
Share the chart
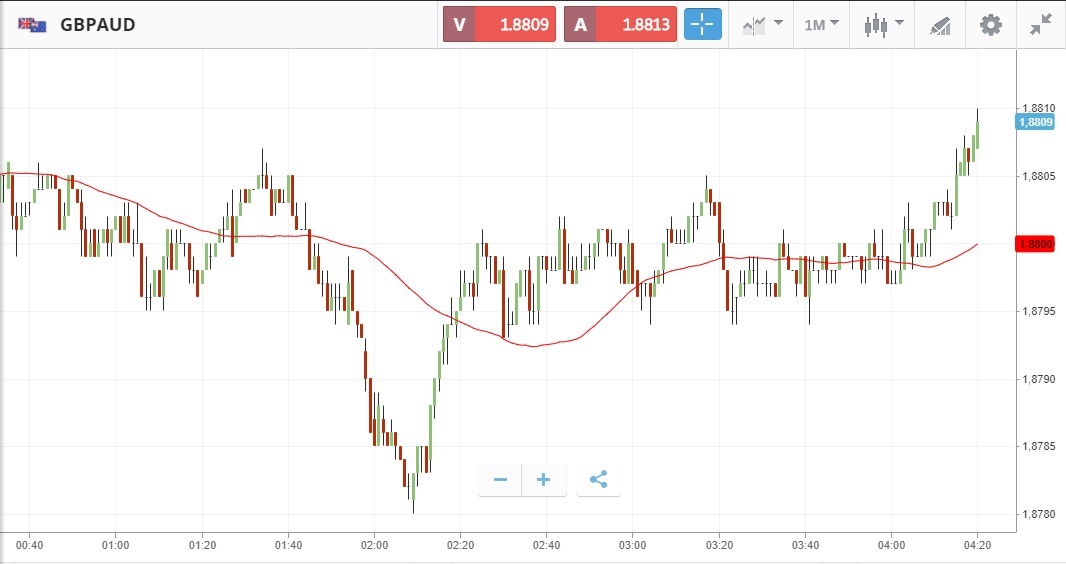598,480
